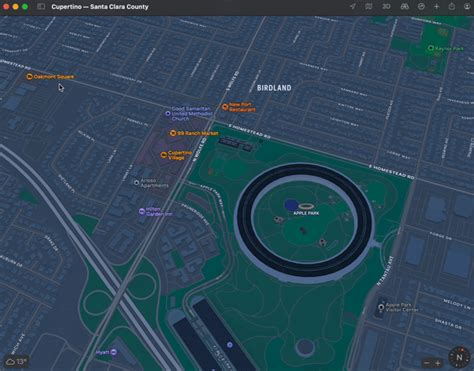Toggle the 3D map view
Viewport: 474px width, 371px height.
[386, 7]
